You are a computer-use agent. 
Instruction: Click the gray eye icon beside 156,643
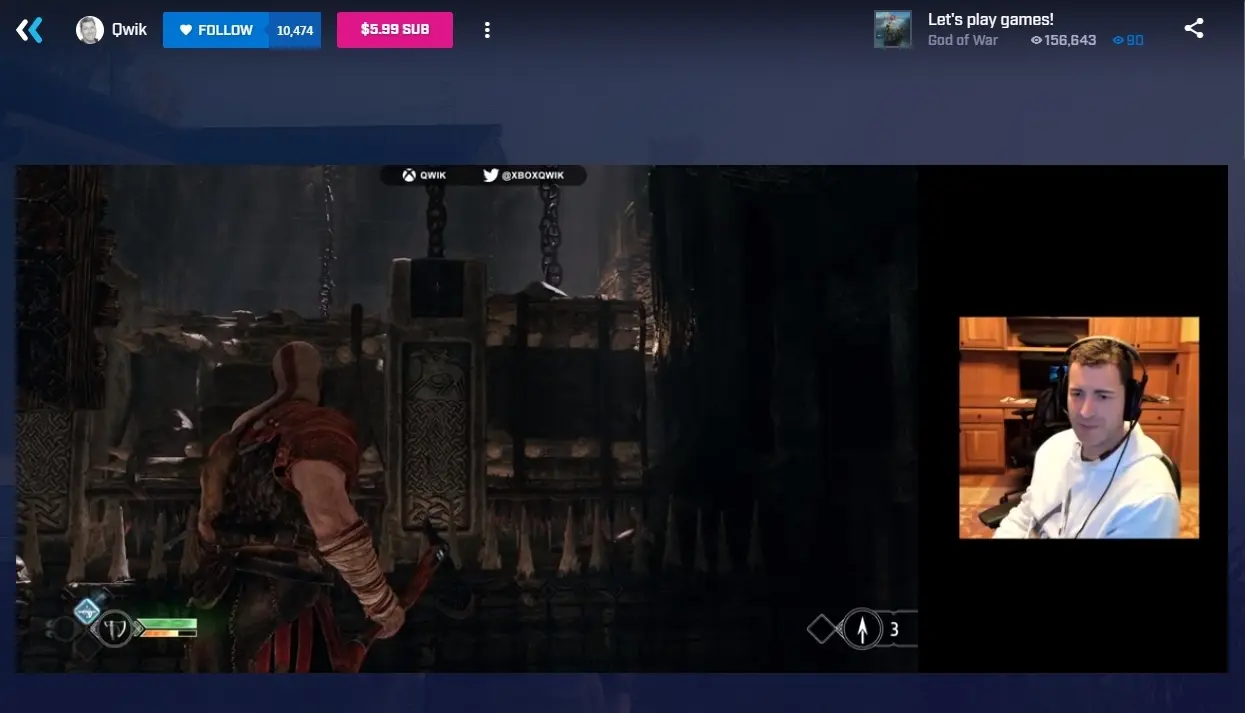pos(1036,41)
